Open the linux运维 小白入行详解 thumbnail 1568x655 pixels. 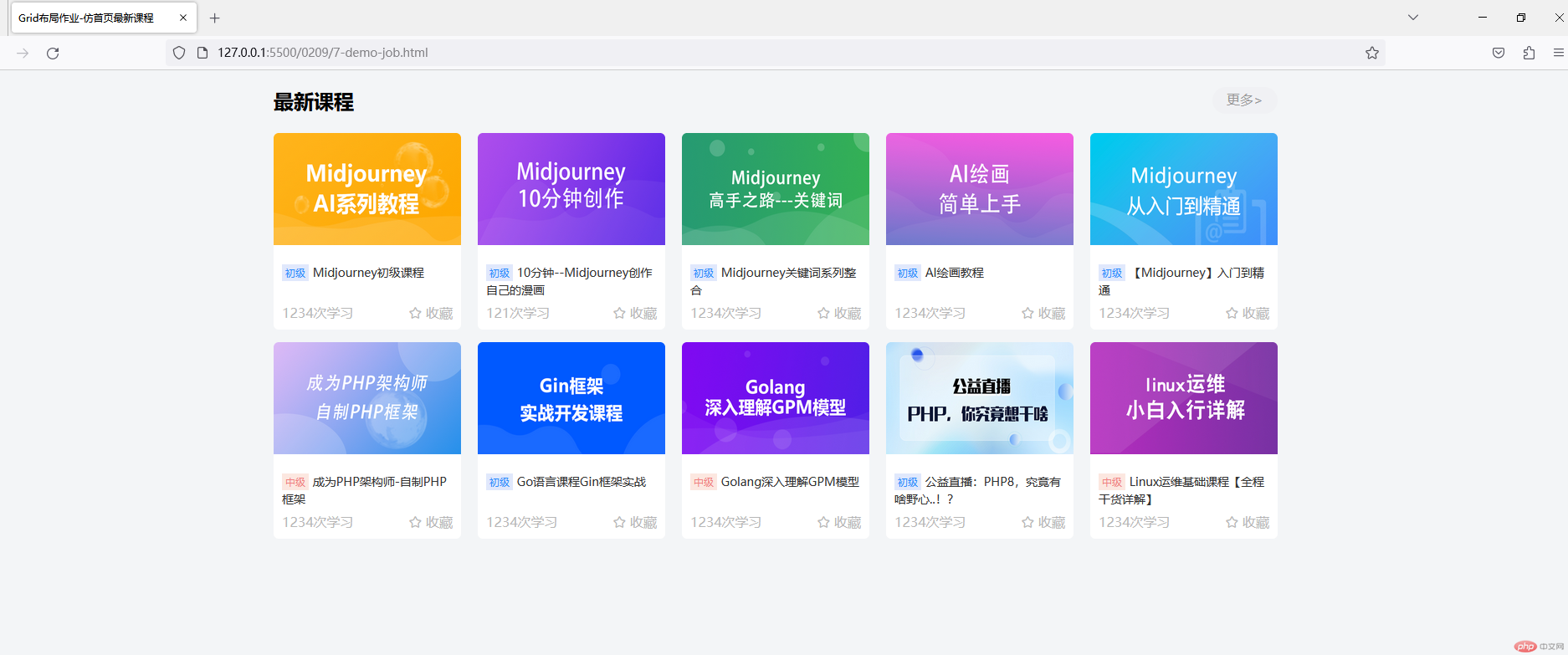coord(1184,398)
